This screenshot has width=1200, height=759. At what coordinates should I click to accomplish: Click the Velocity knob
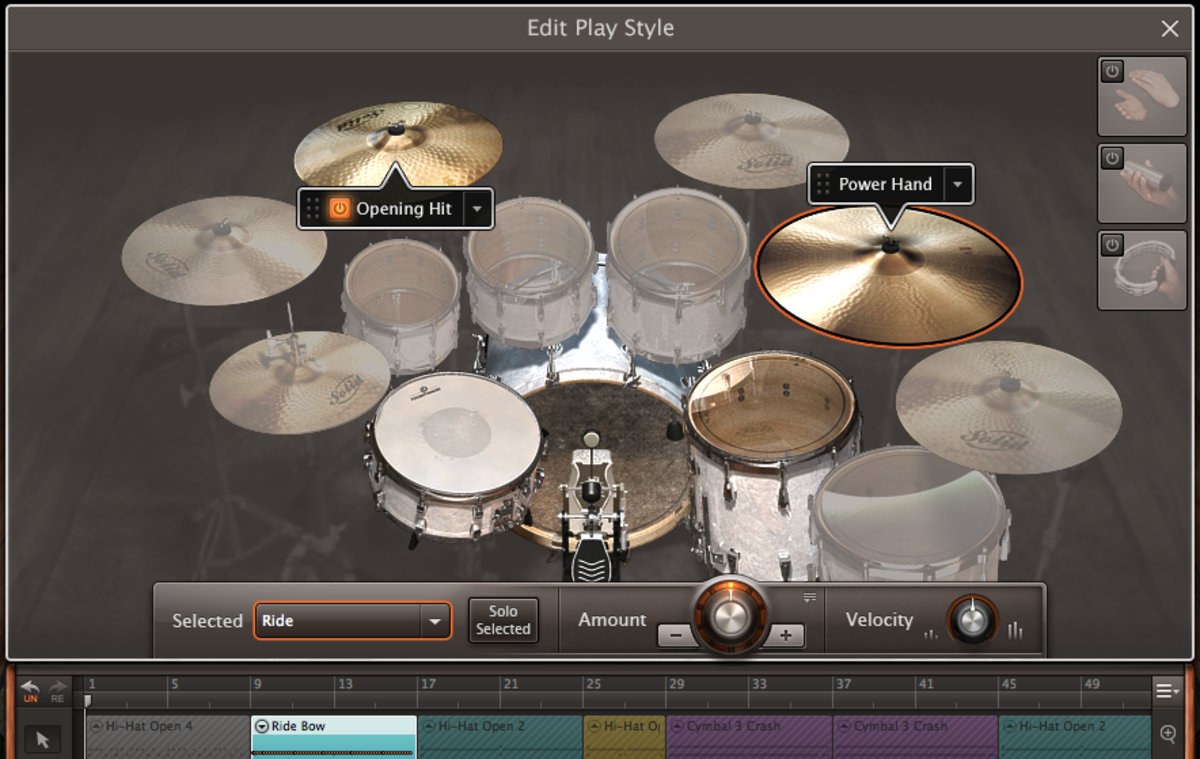coord(972,621)
